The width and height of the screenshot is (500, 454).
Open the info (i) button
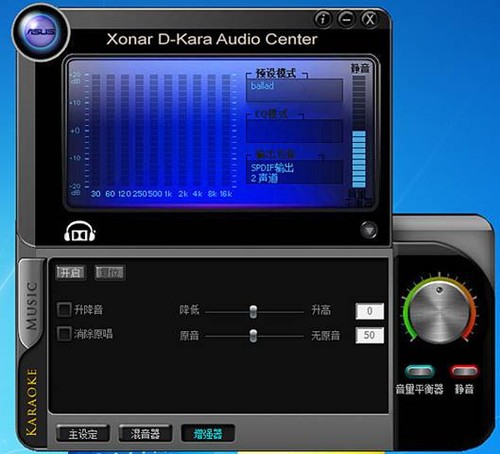click(x=323, y=19)
